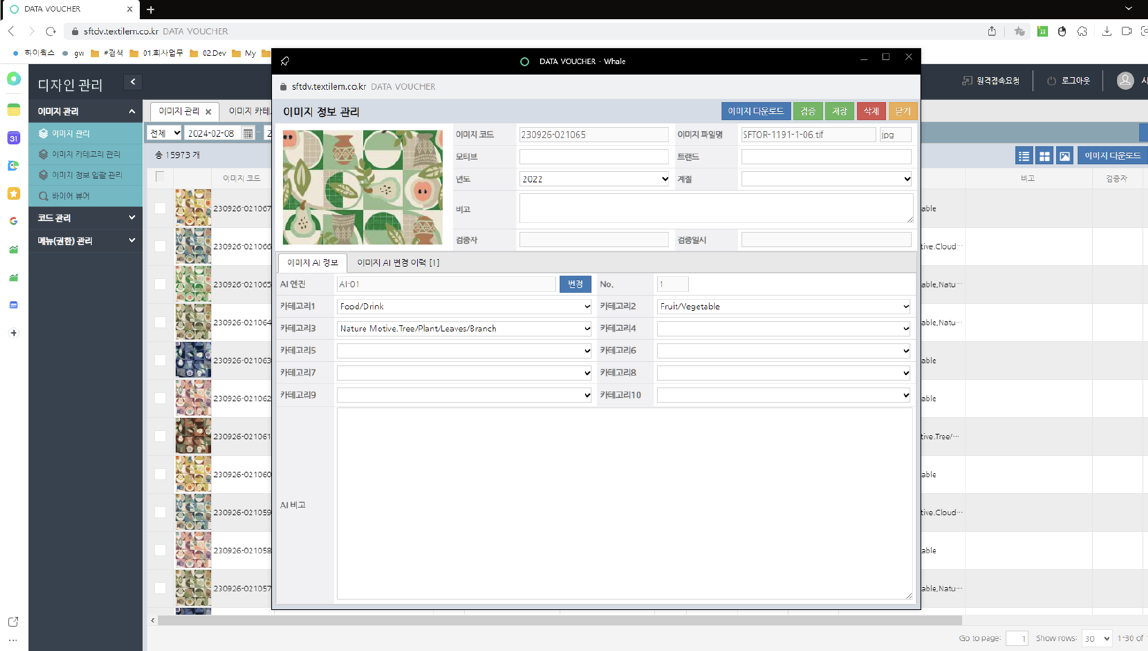Switch to image thumbnail view icon
The height and width of the screenshot is (651, 1148).
[1065, 156]
